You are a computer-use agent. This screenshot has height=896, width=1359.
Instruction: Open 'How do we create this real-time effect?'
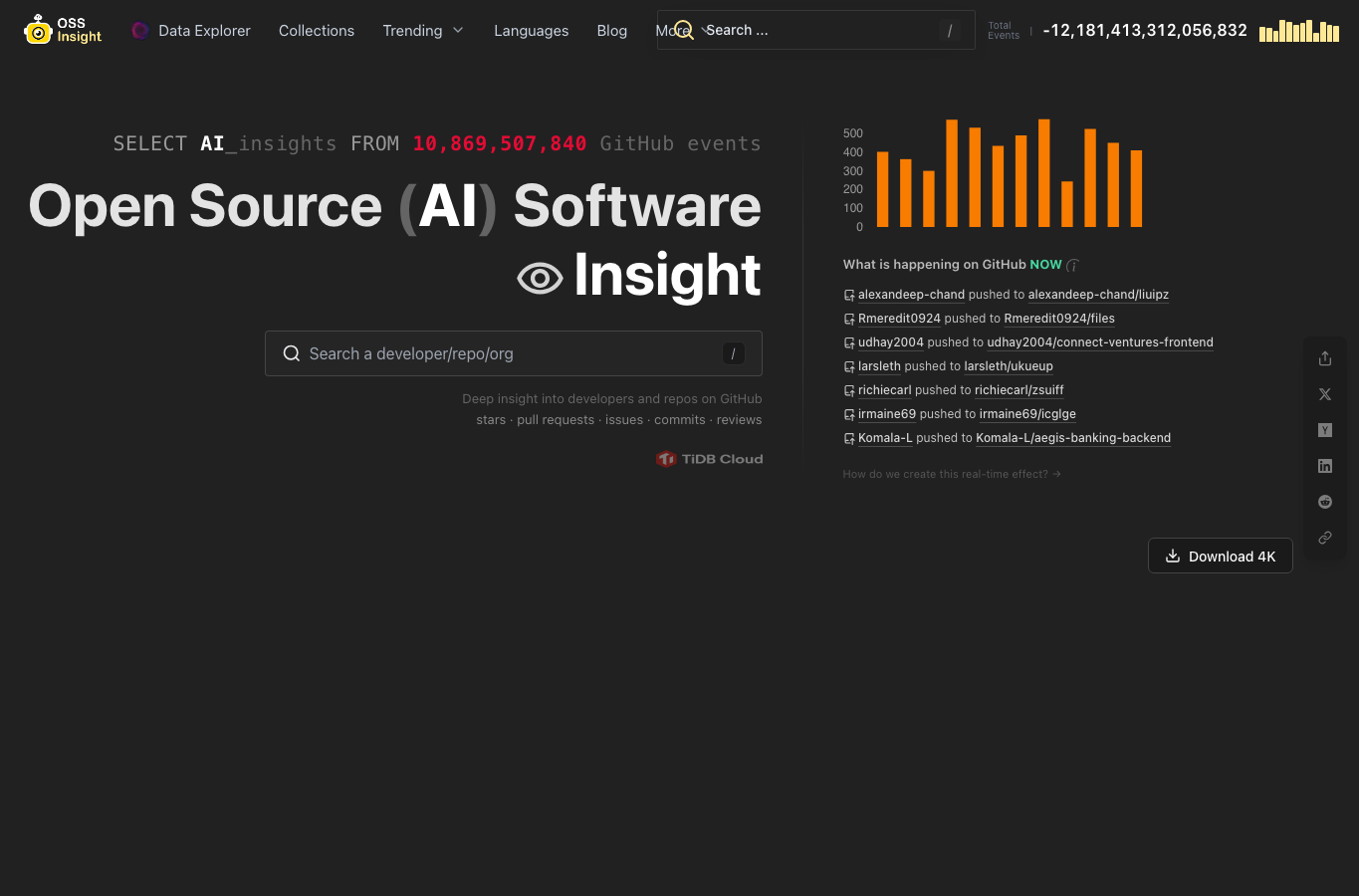click(952, 474)
